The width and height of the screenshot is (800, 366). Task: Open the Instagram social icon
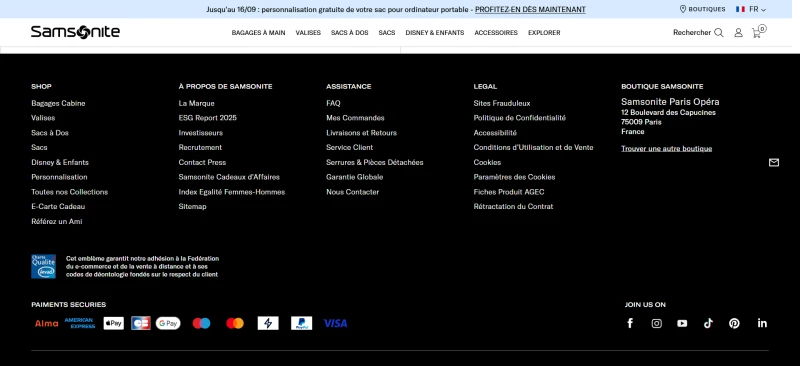[x=657, y=323]
